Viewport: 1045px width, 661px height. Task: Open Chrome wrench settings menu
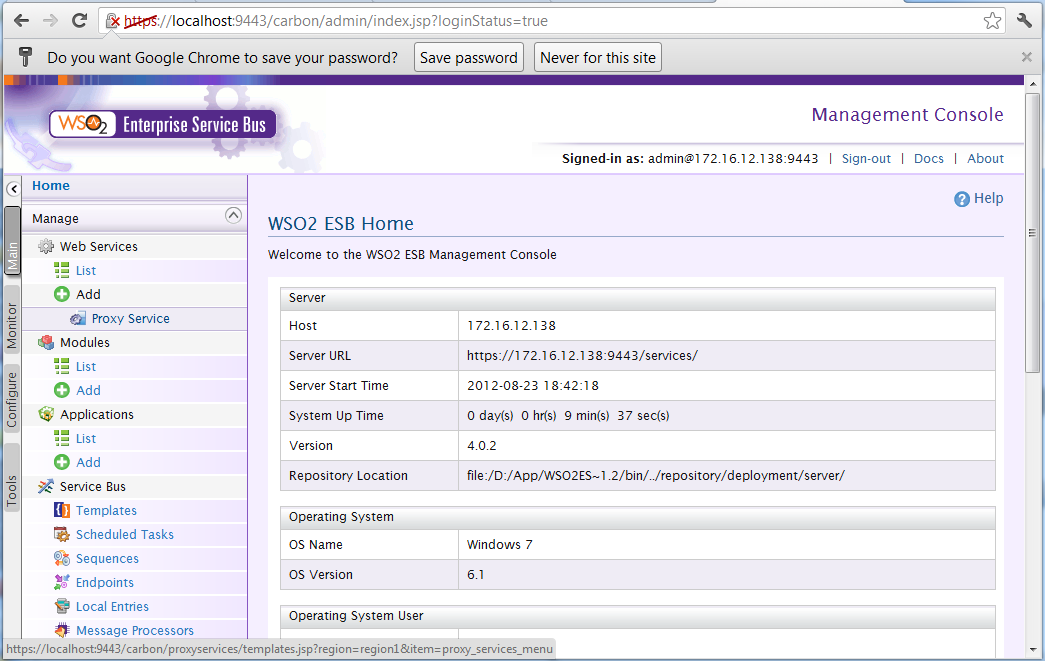point(1024,21)
